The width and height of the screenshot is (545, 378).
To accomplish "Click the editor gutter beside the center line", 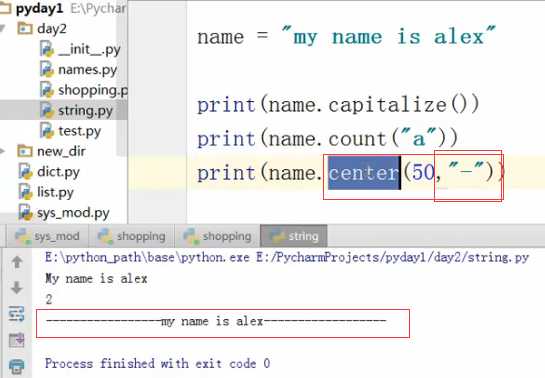I will click(x=157, y=173).
